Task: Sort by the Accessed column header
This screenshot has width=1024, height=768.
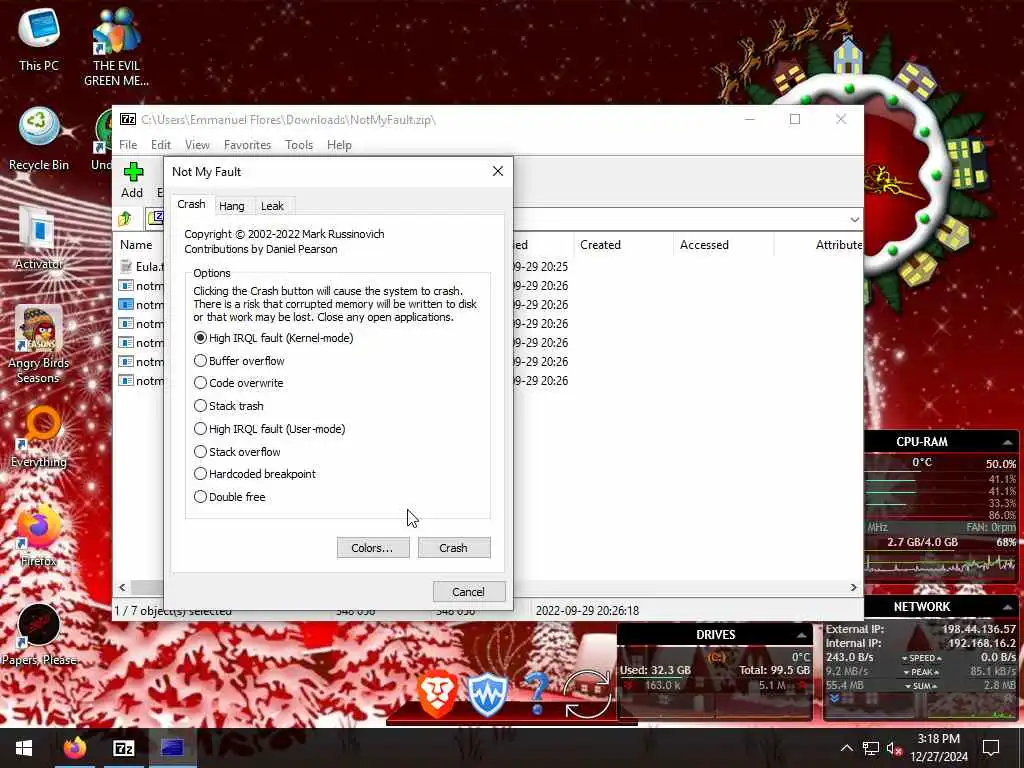Action: click(x=704, y=245)
